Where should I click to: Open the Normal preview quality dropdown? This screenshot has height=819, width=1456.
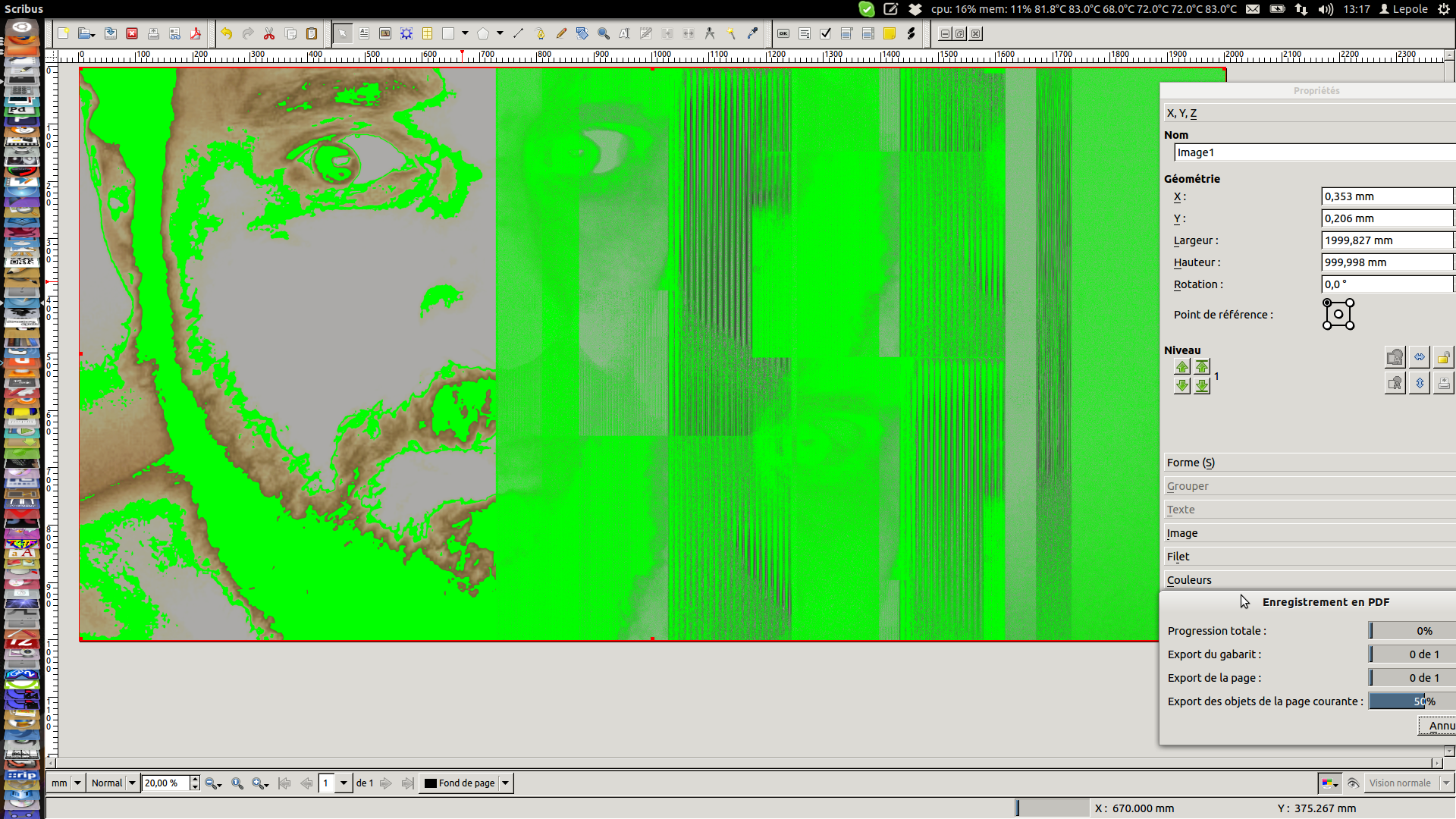[x=132, y=783]
